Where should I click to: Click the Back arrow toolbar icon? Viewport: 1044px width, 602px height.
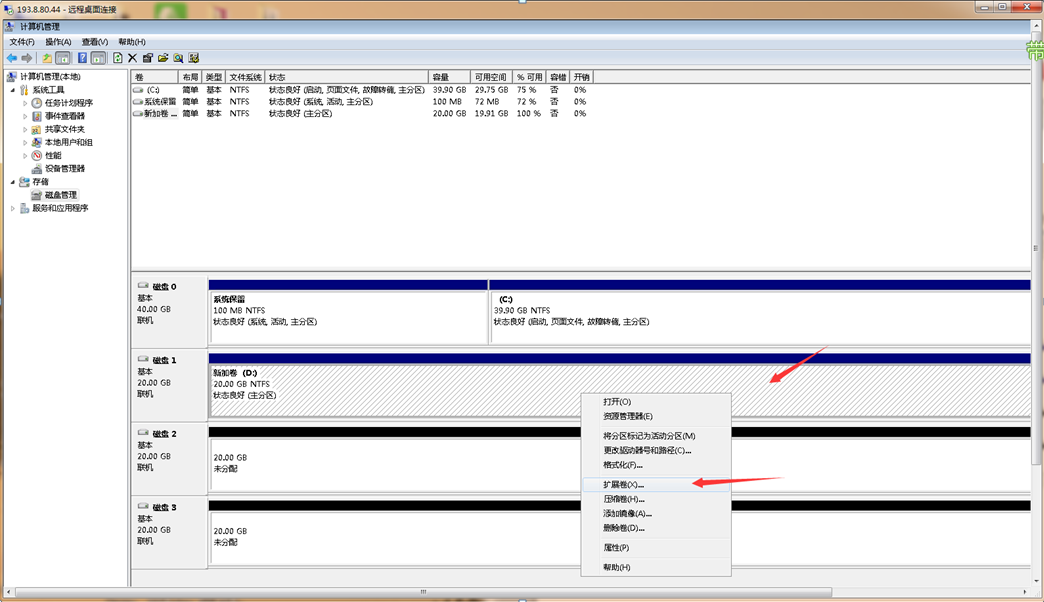tap(12, 58)
